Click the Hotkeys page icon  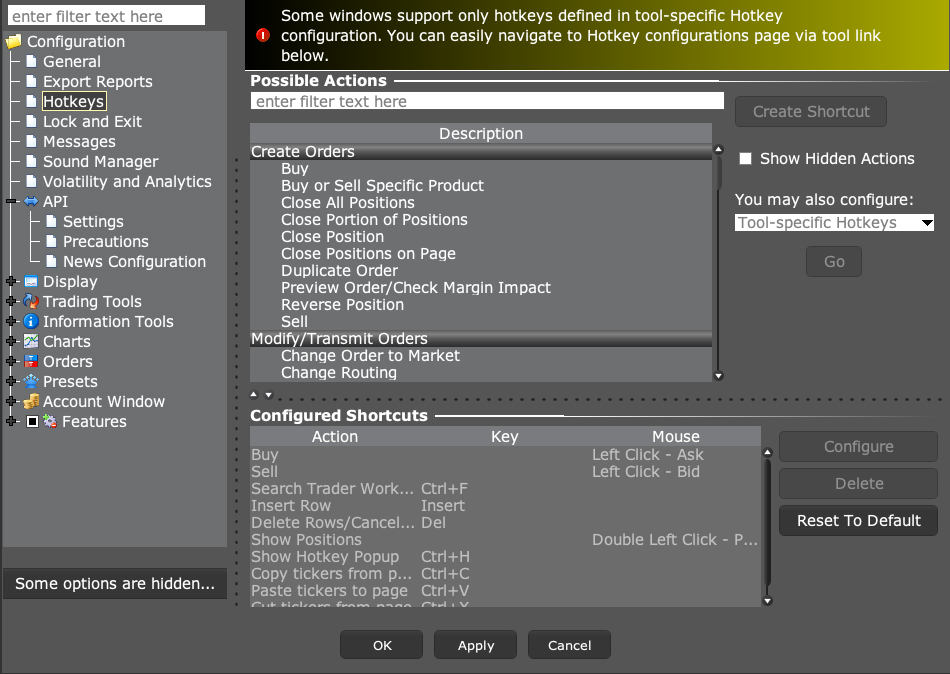coord(32,101)
